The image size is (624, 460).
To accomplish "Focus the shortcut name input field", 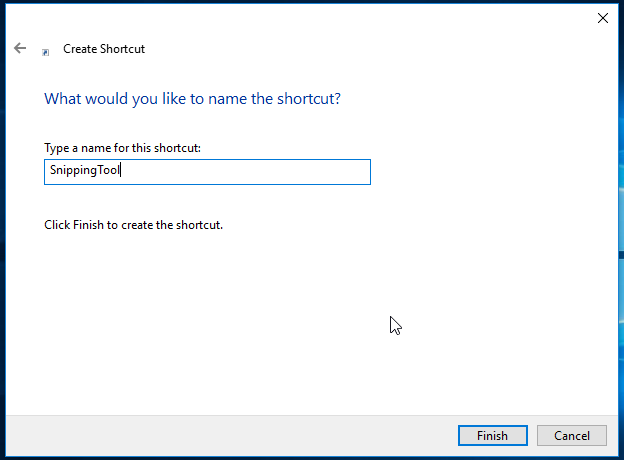I will coord(207,172).
